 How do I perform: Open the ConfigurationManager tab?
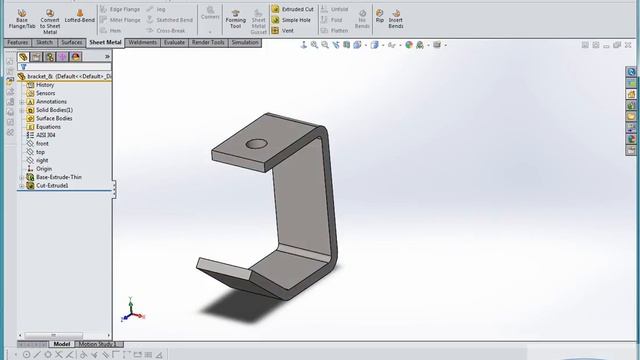[49, 57]
